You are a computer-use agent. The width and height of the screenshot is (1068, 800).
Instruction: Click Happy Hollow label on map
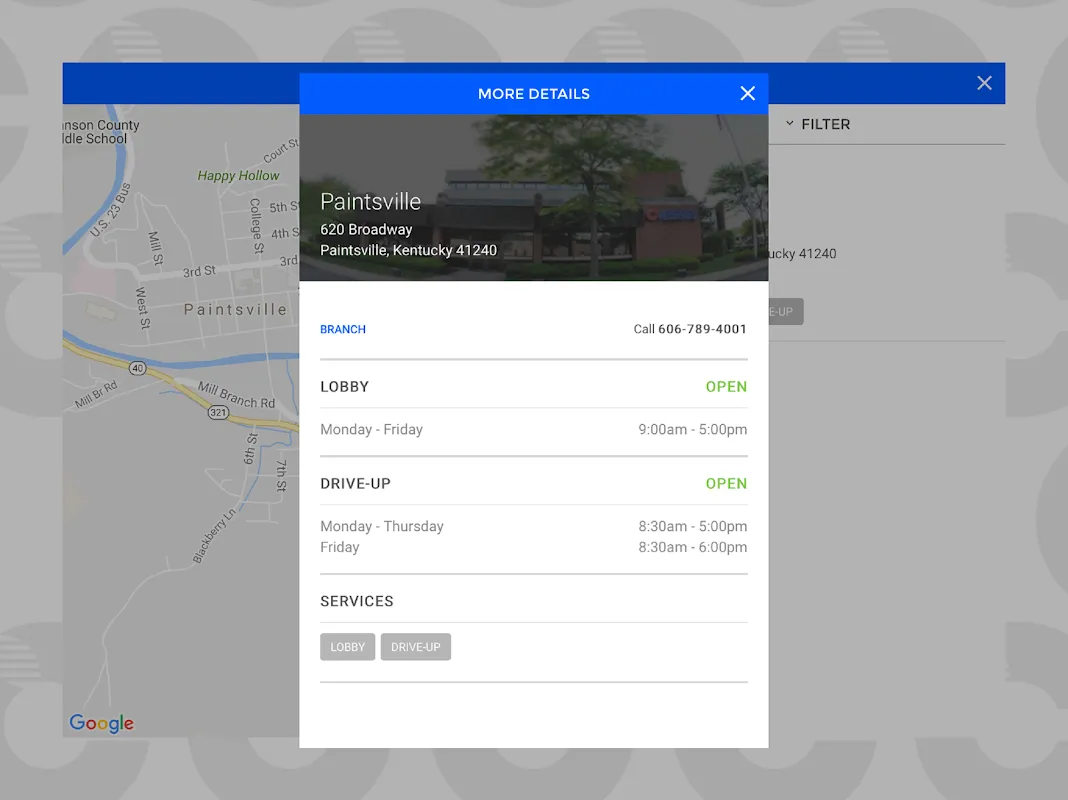click(x=238, y=176)
